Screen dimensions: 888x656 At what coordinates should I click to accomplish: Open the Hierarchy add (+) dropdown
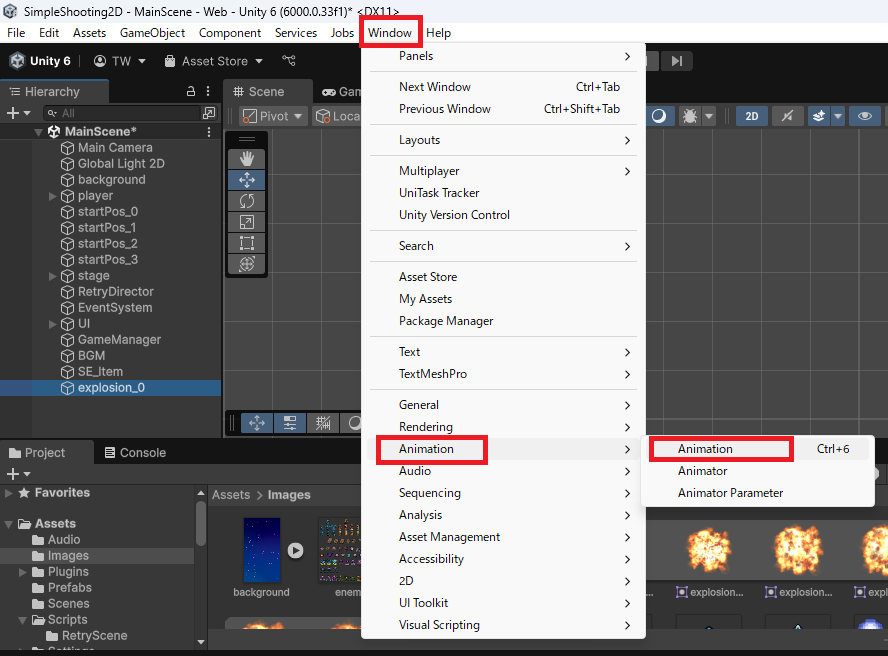(x=19, y=113)
